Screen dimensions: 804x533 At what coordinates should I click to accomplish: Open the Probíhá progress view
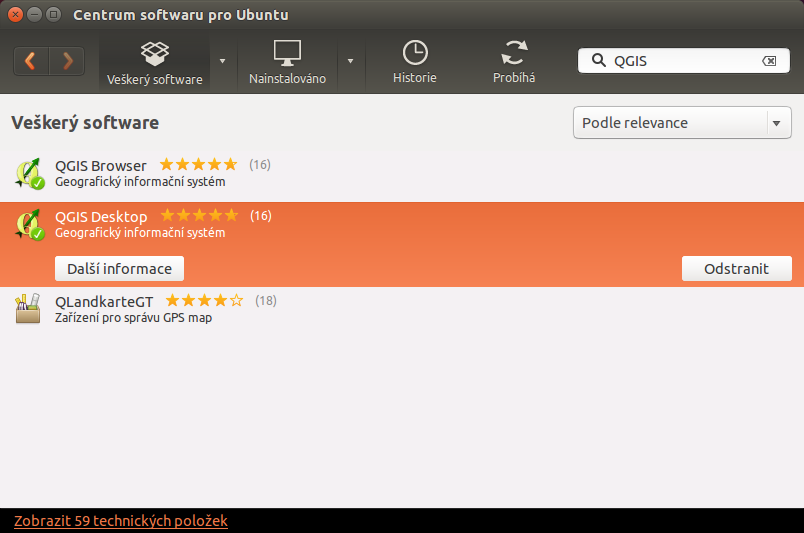pyautogui.click(x=514, y=63)
